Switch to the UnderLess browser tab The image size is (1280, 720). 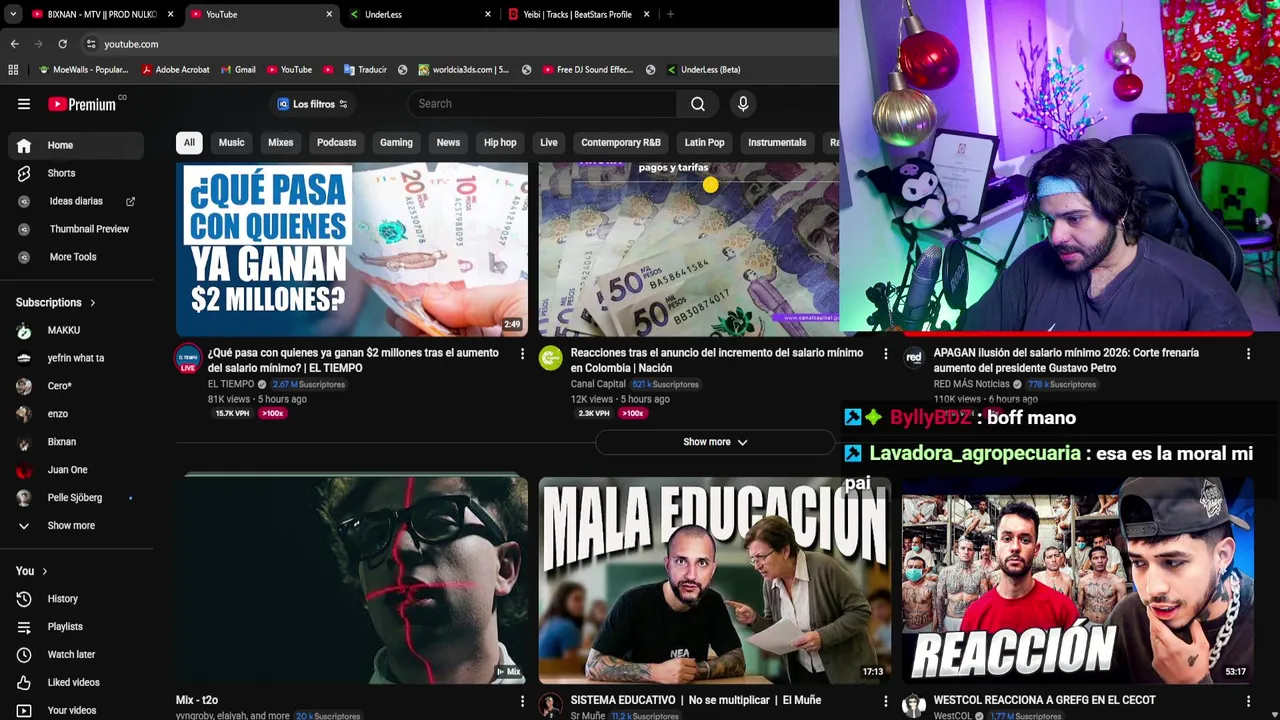point(418,14)
